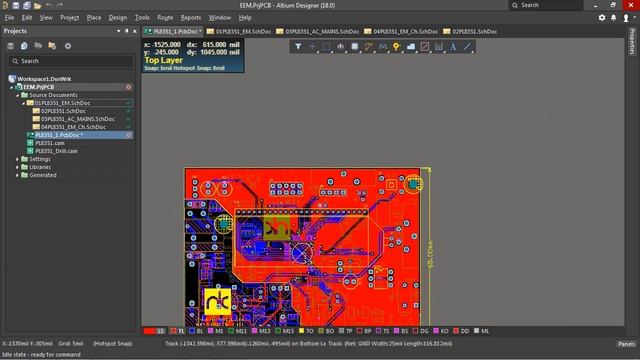Open PL8351.cam in project tree
This screenshot has height=360, width=640.
click(x=50, y=143)
